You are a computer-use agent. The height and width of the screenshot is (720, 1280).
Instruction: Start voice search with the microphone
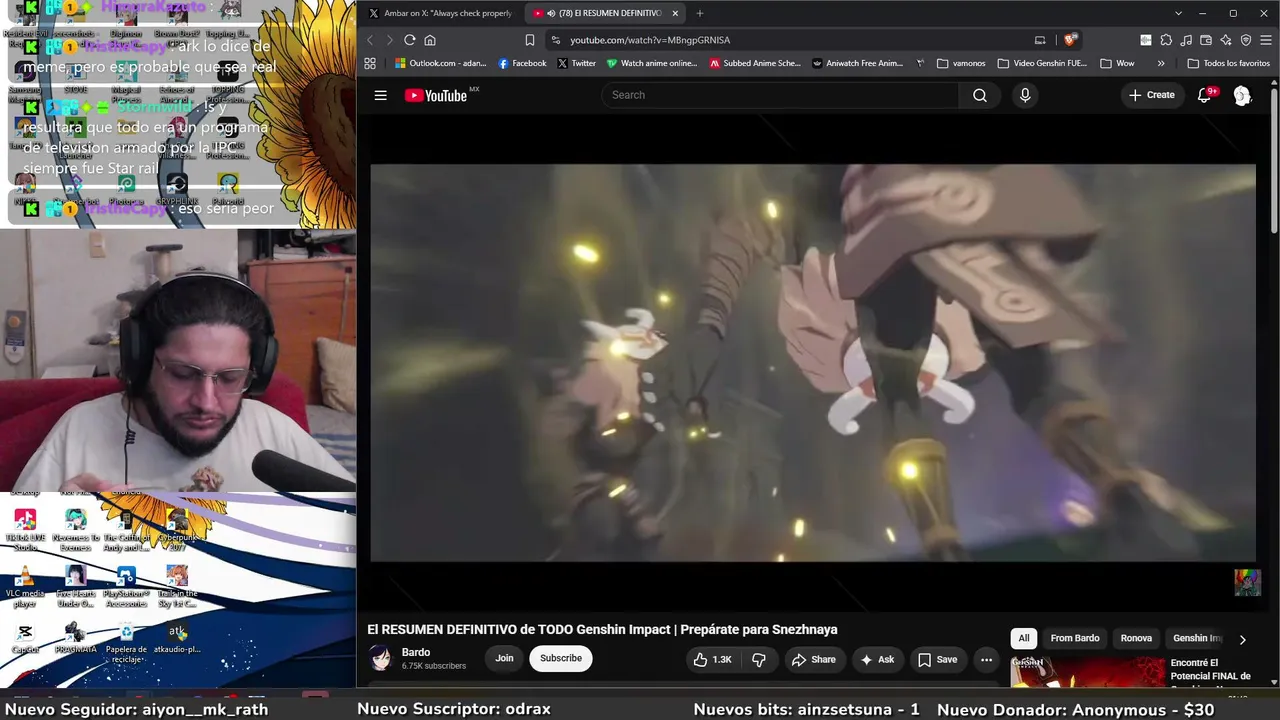pyautogui.click(x=1024, y=95)
